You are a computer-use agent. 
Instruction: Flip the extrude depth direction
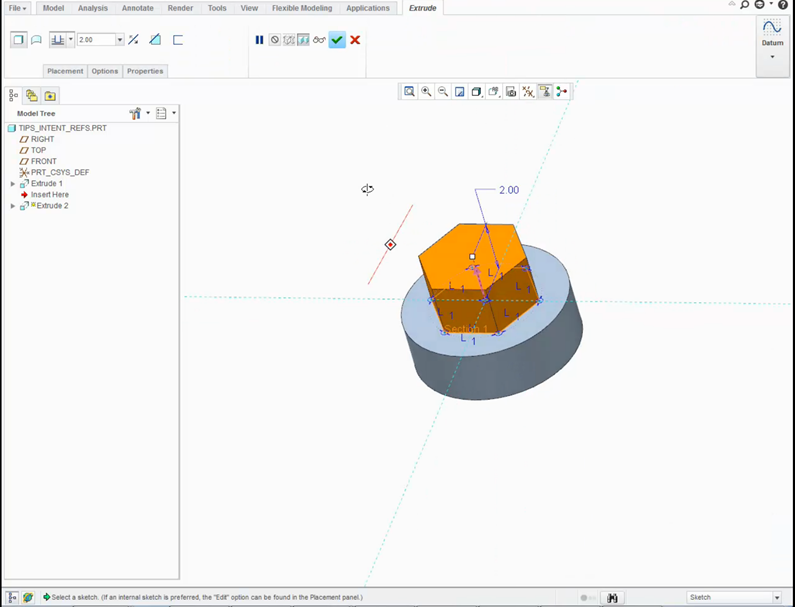[133, 40]
